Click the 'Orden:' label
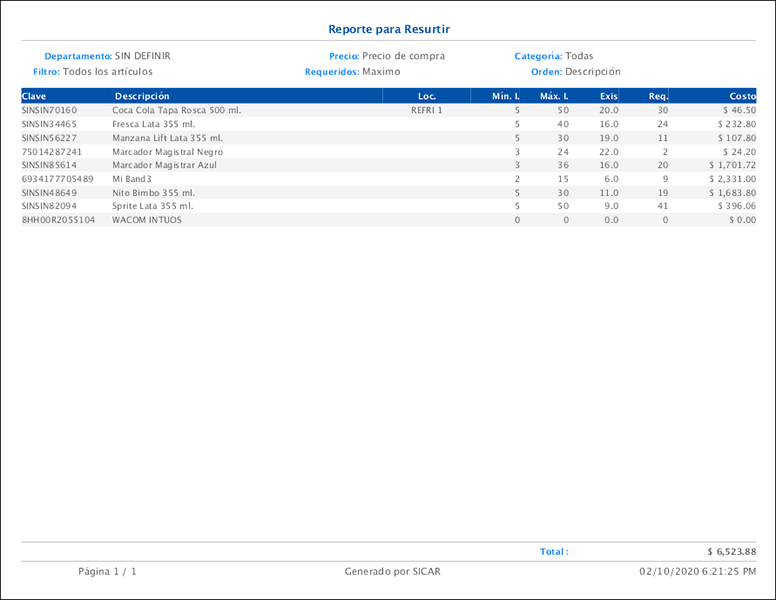The height and width of the screenshot is (600, 776). 546,72
